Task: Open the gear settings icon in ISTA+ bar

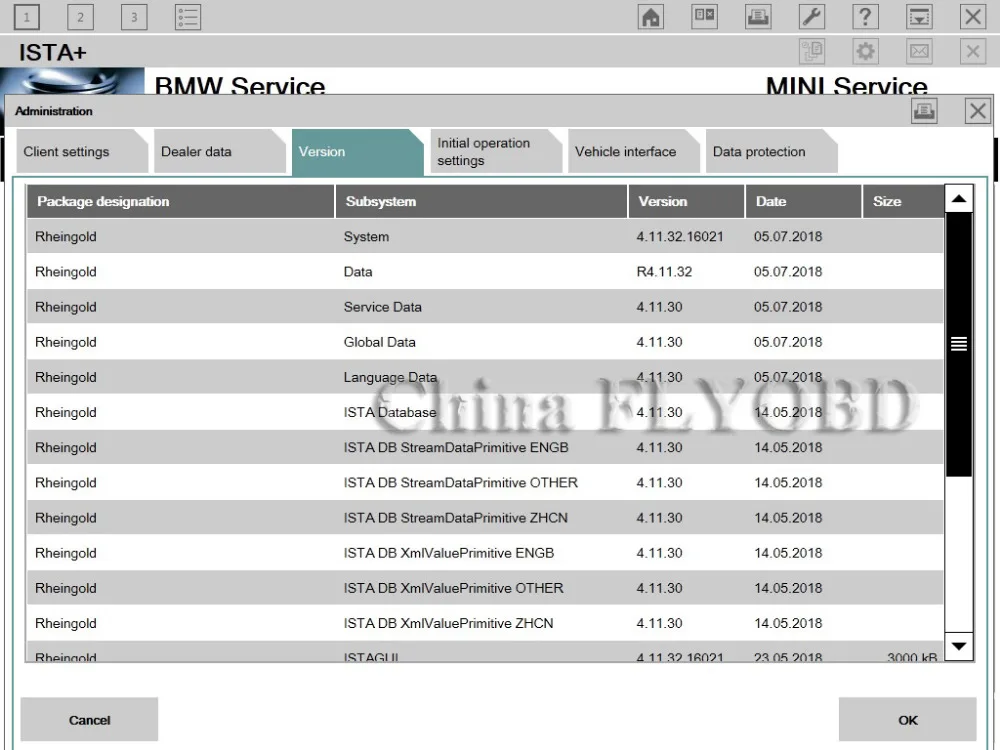Action: (x=865, y=51)
